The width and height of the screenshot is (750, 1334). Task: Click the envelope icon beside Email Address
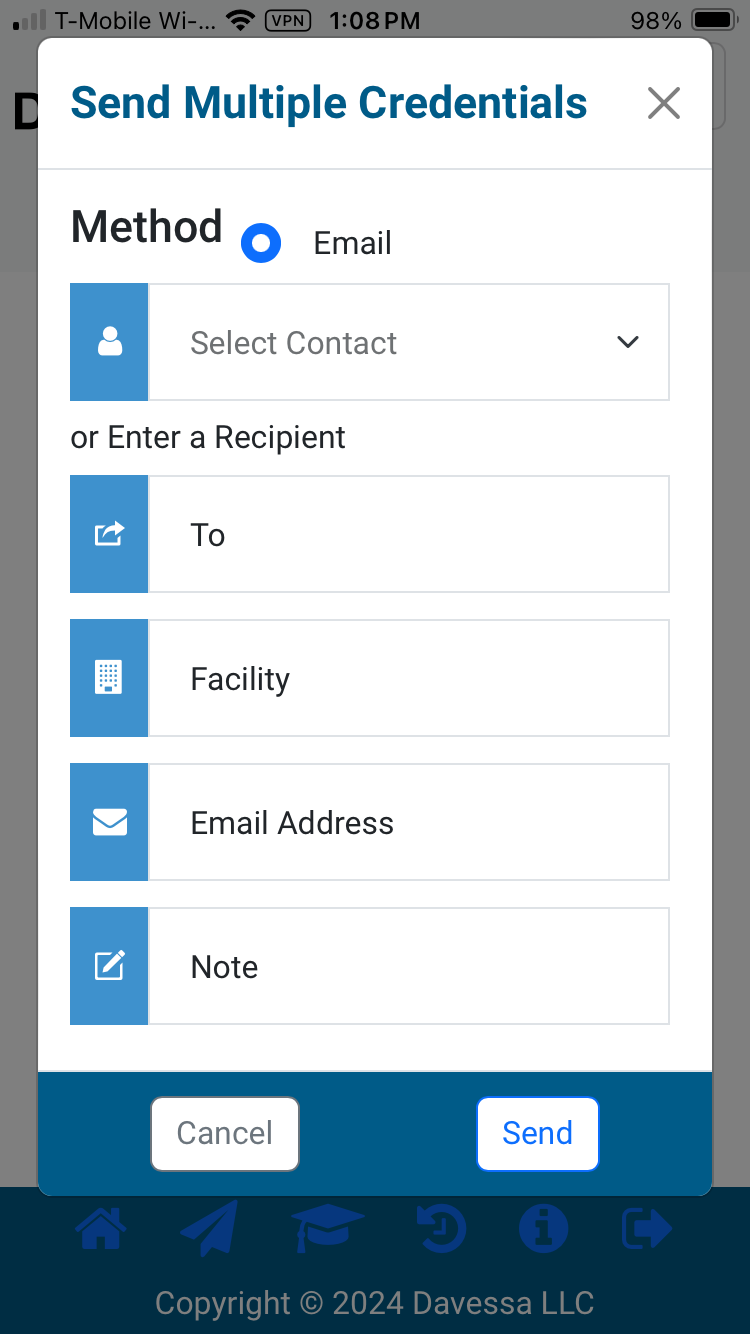coord(109,822)
